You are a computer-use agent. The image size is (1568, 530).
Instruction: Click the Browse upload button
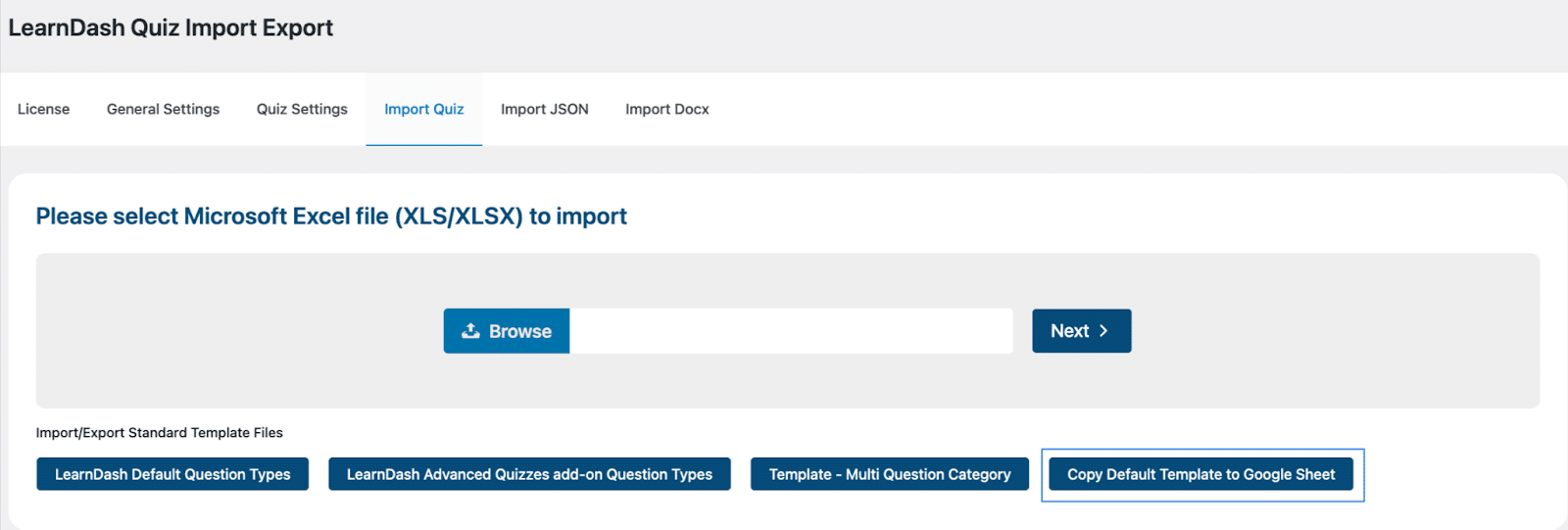507,331
